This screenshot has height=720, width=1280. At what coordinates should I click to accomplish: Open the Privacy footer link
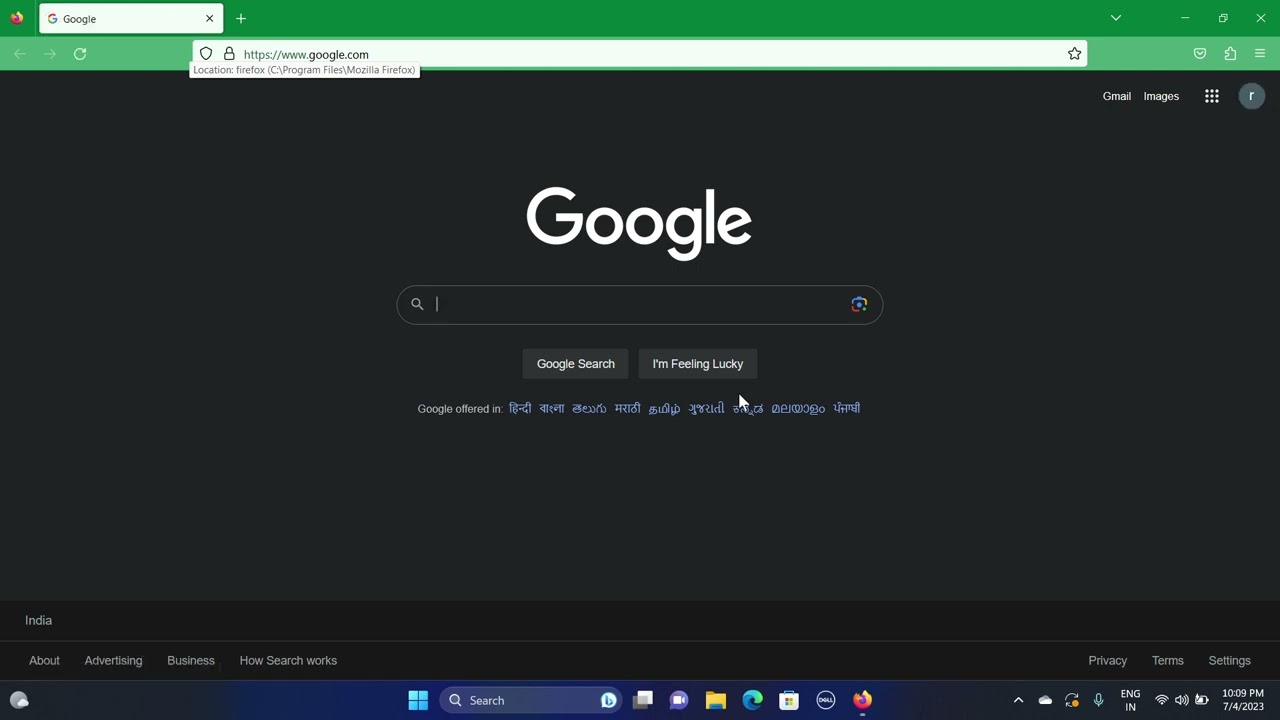(1107, 660)
